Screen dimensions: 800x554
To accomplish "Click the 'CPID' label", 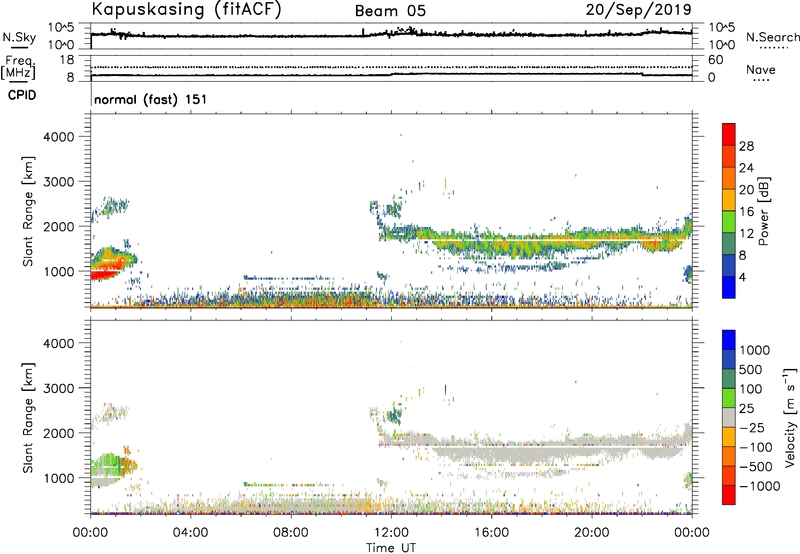I will [x=22, y=95].
